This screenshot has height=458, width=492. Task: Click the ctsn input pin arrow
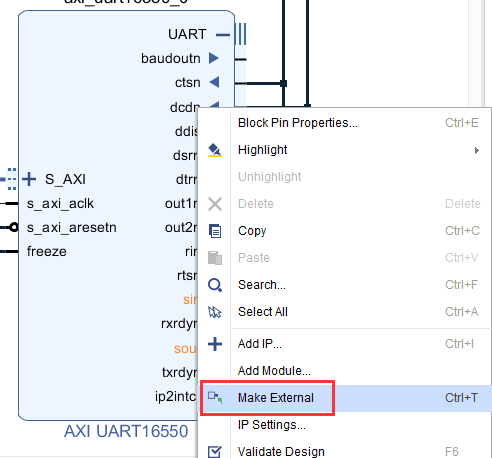coord(214,82)
